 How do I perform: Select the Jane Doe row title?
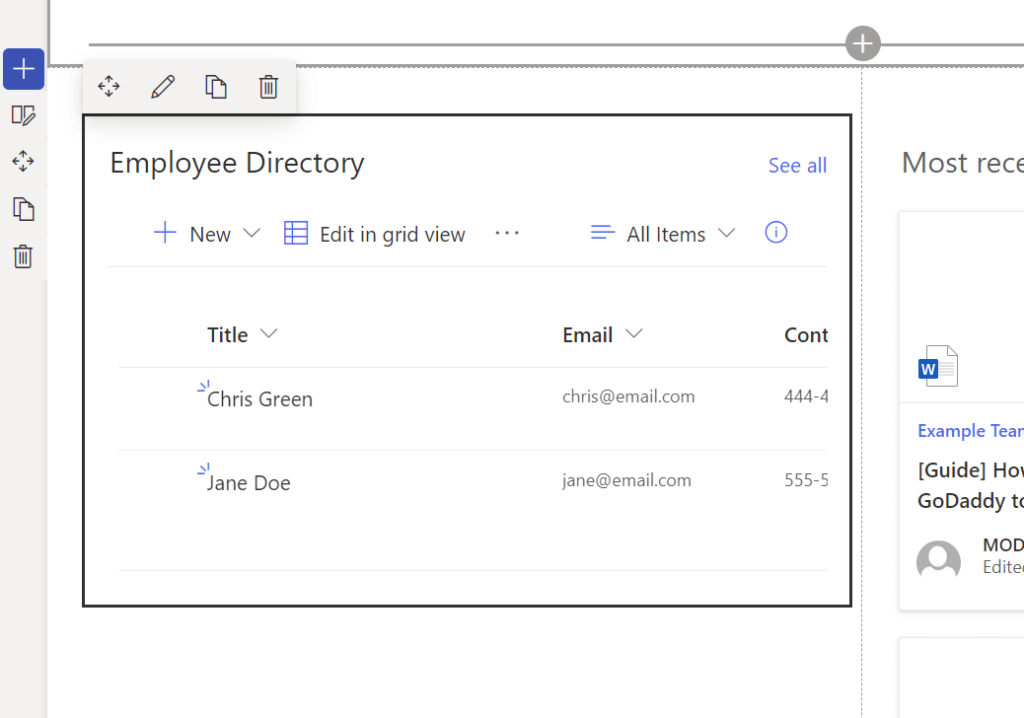tap(249, 483)
